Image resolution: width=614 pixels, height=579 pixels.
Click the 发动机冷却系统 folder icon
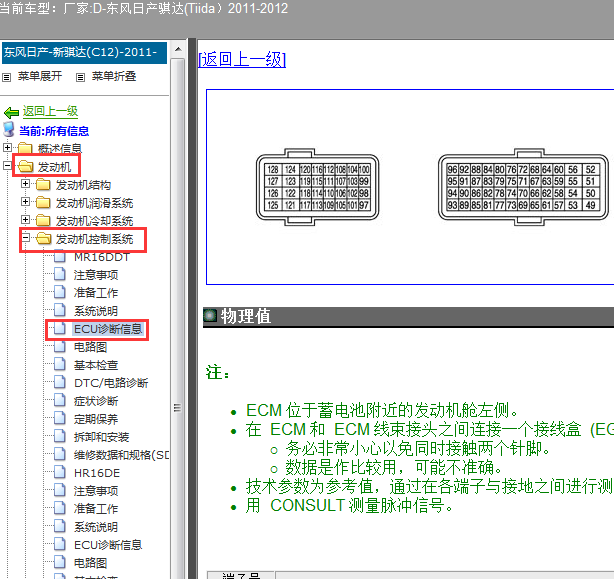tap(43, 220)
